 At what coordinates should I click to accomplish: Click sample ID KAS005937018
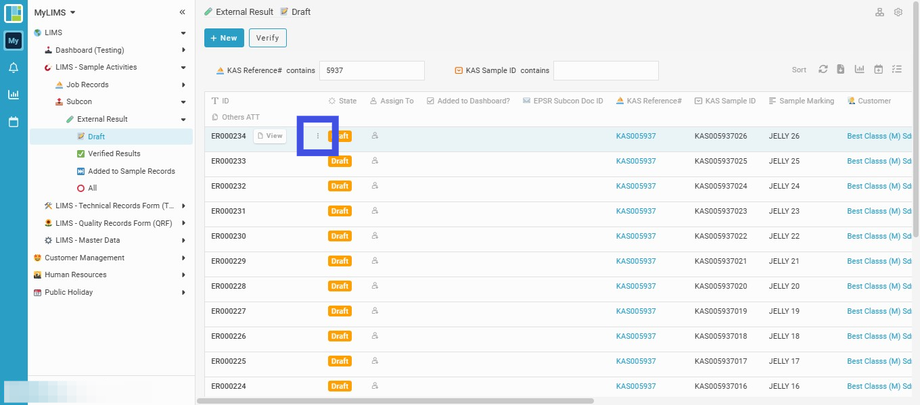point(721,336)
